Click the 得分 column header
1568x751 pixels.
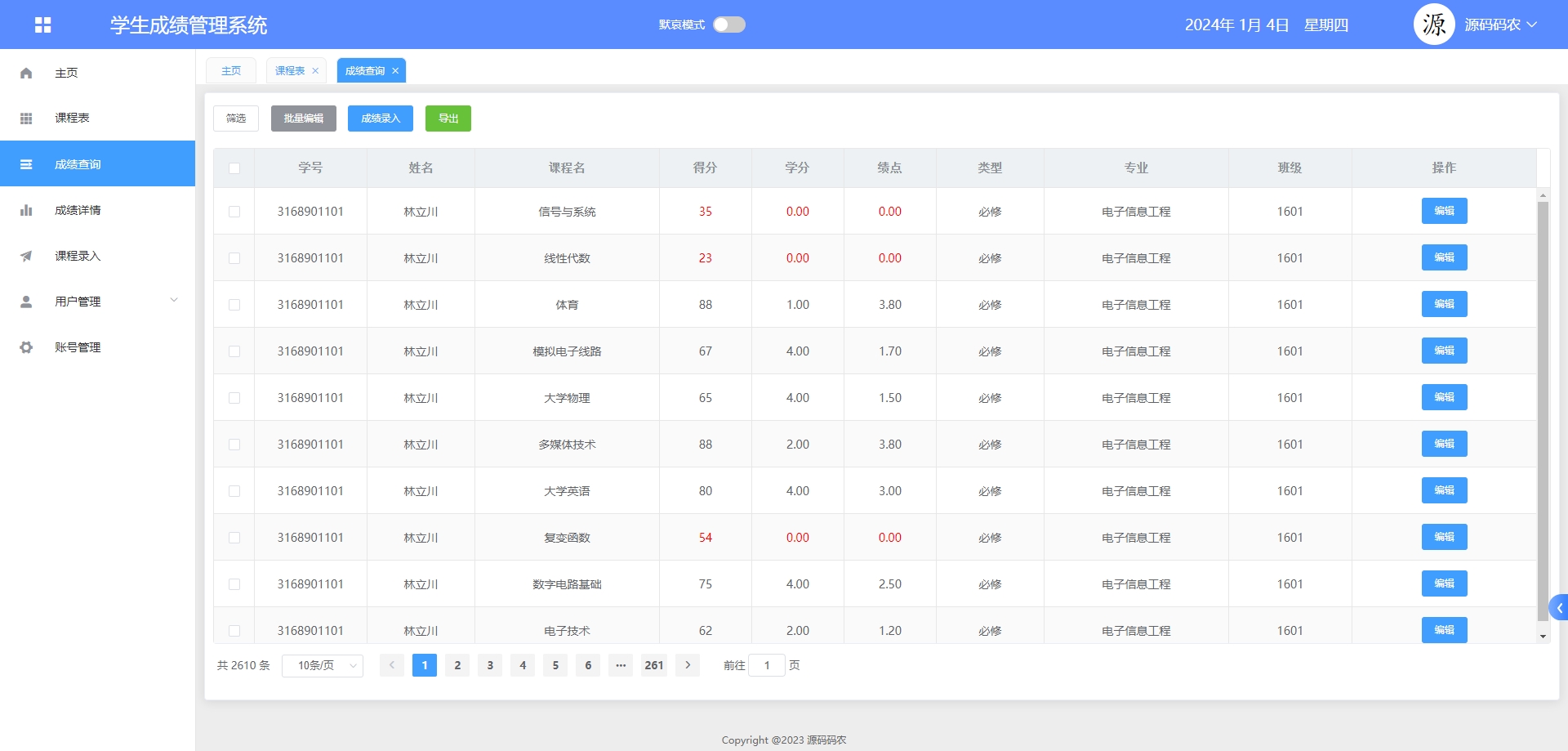tap(705, 168)
